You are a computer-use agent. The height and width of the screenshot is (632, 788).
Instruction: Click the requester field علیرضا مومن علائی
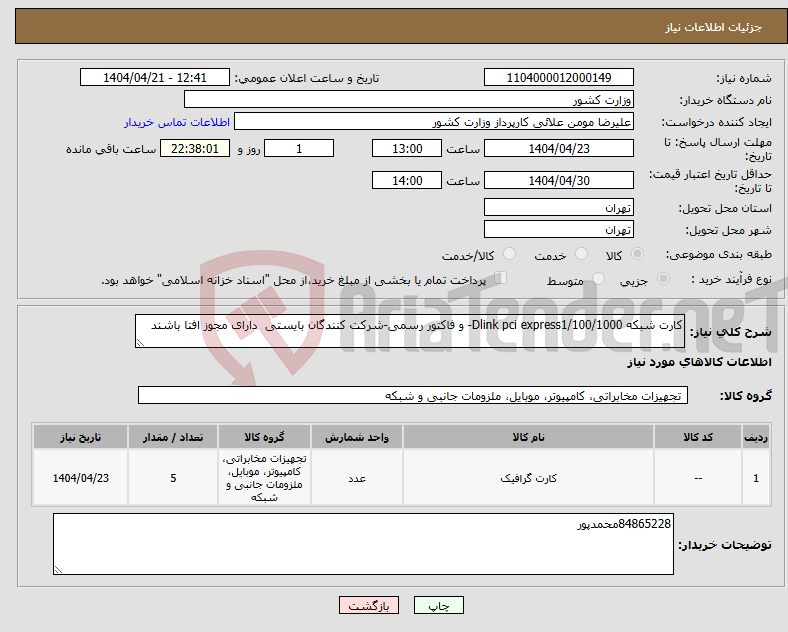(x=434, y=122)
